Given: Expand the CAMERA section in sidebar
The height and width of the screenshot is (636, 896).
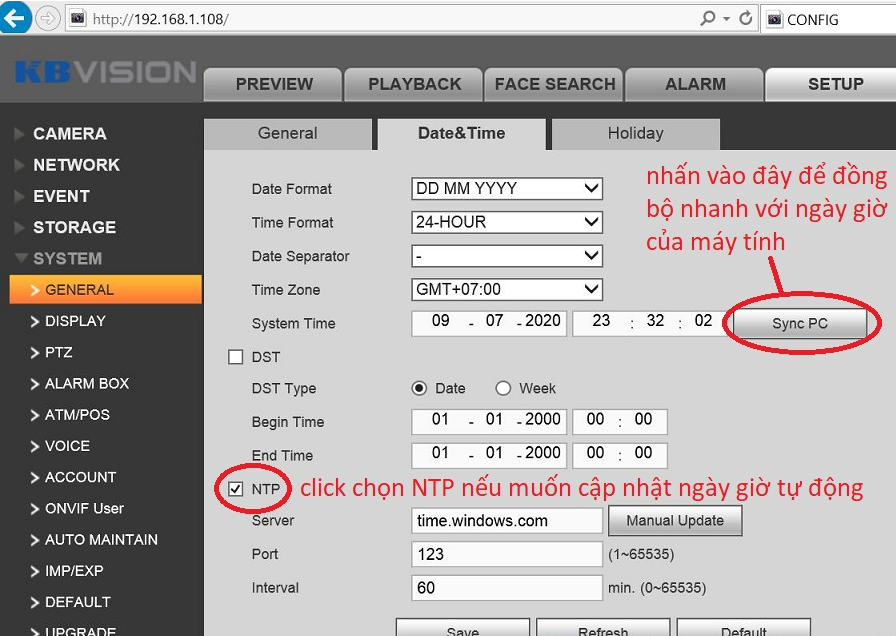Looking at the screenshot, I should click(69, 134).
